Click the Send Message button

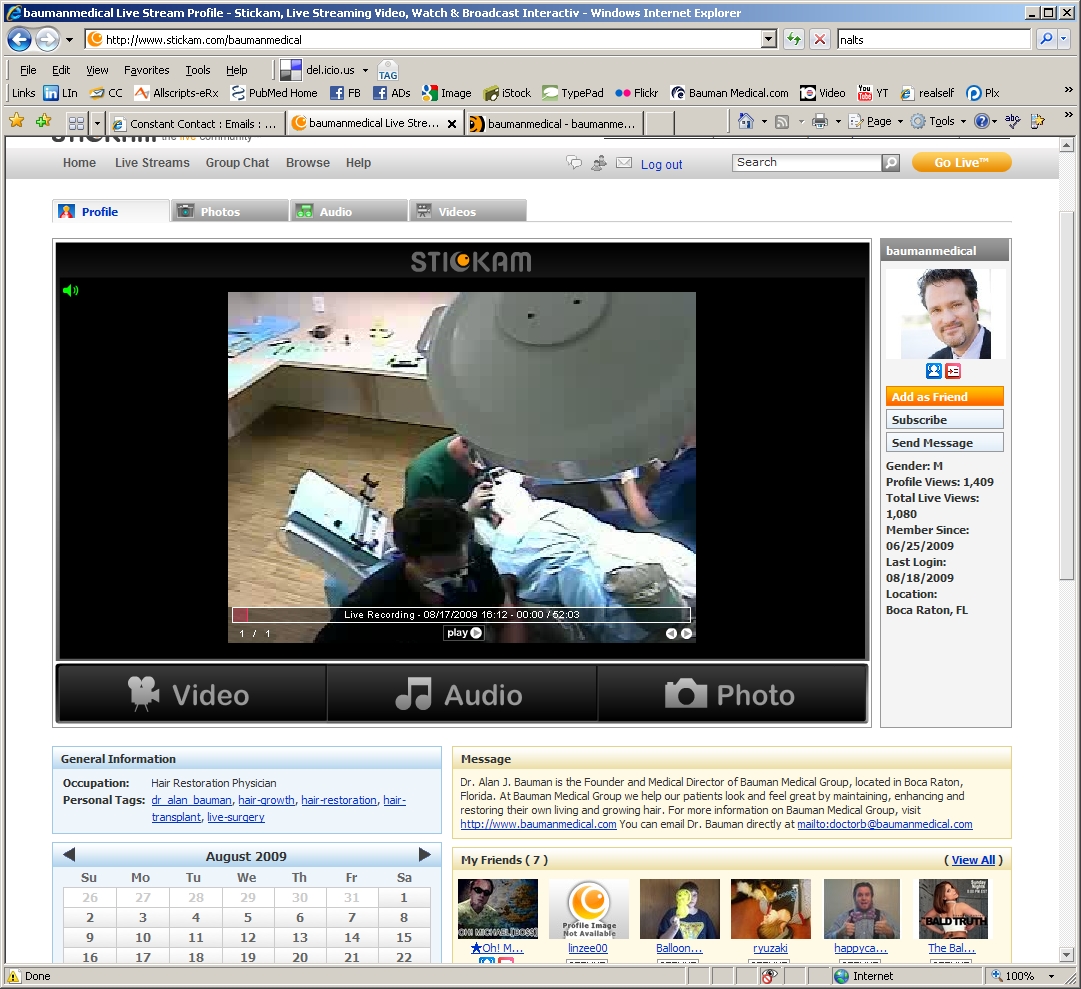pos(944,442)
